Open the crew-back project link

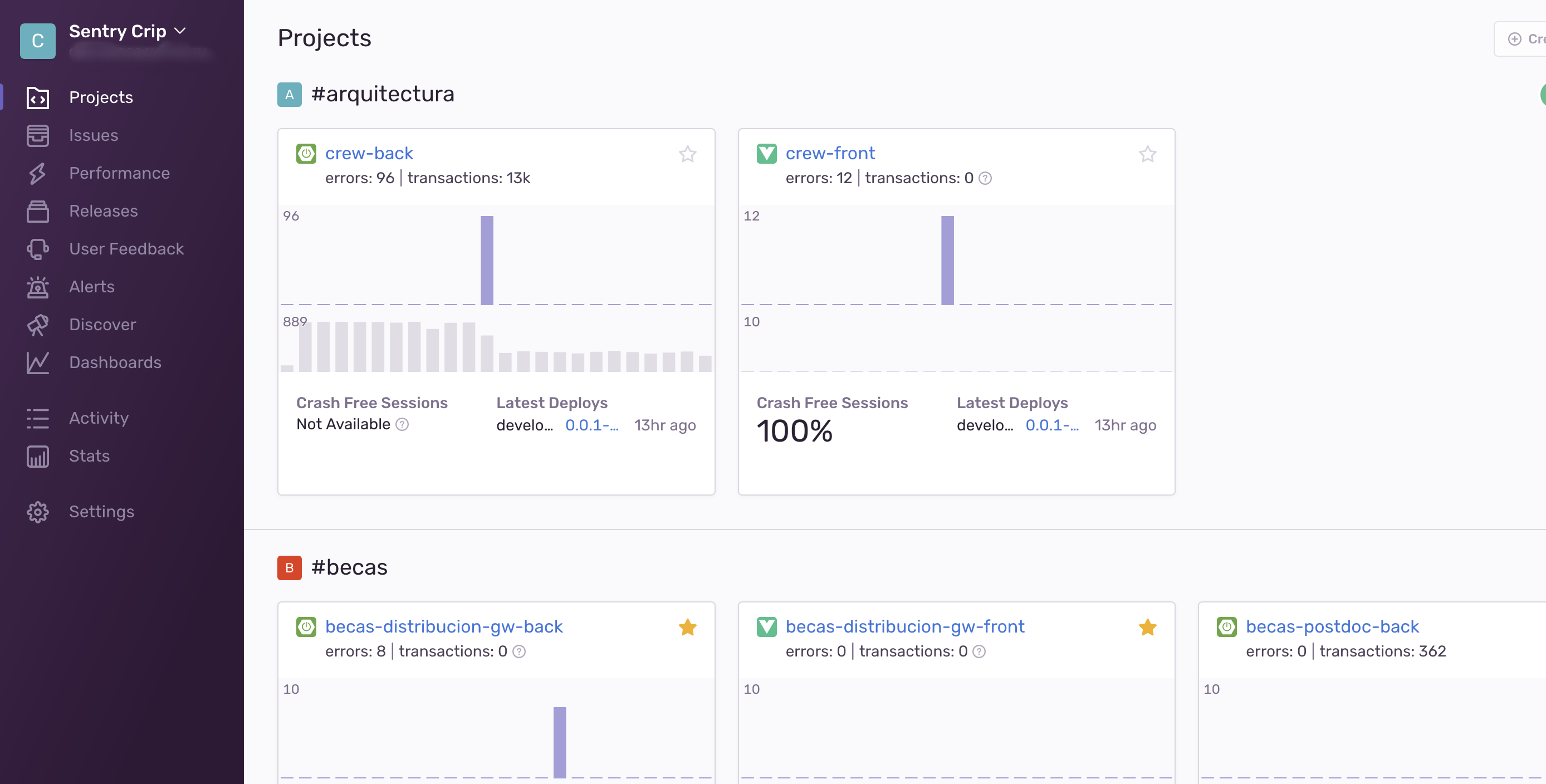pyautogui.click(x=369, y=153)
